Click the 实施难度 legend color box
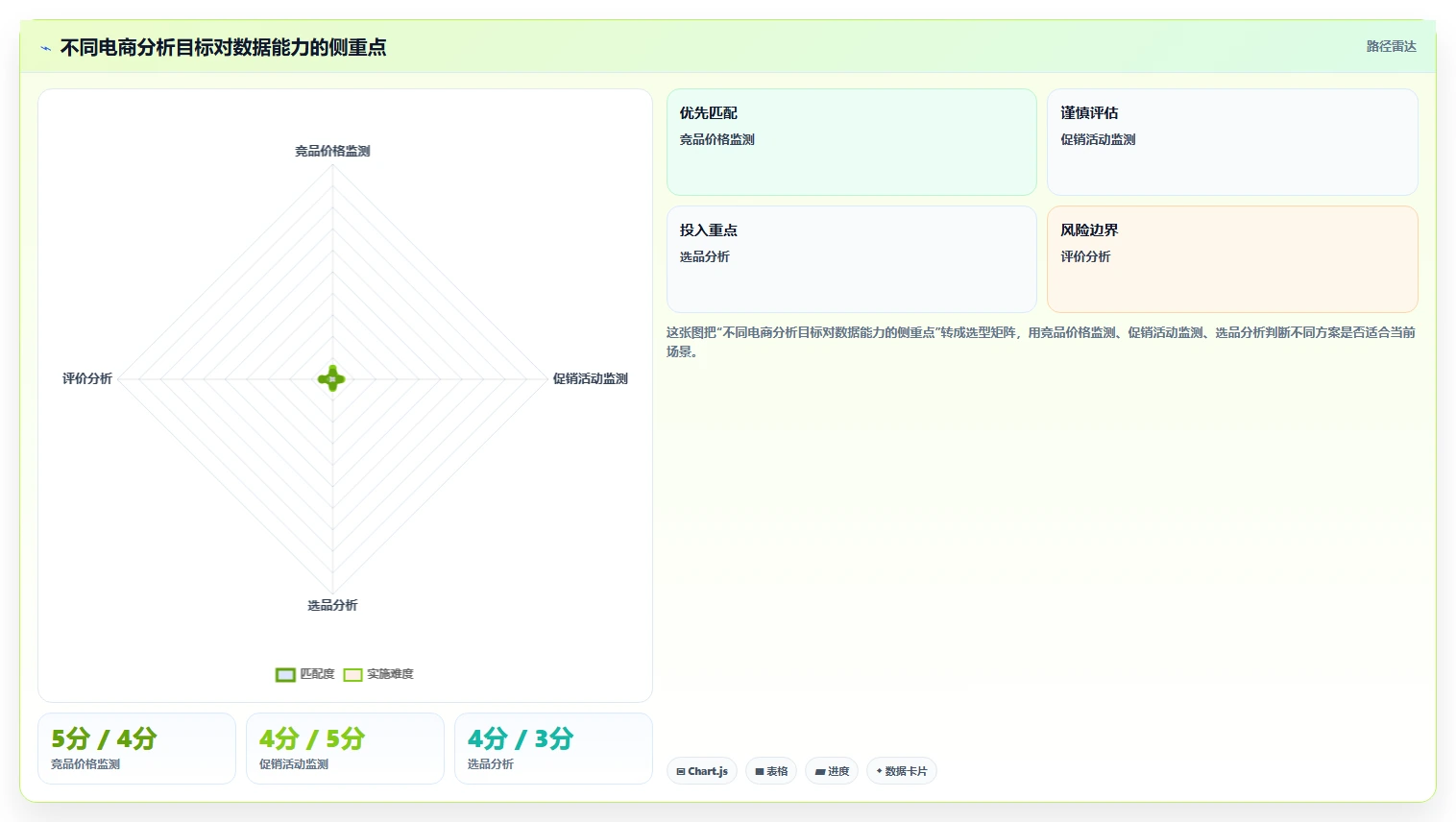 click(x=353, y=675)
